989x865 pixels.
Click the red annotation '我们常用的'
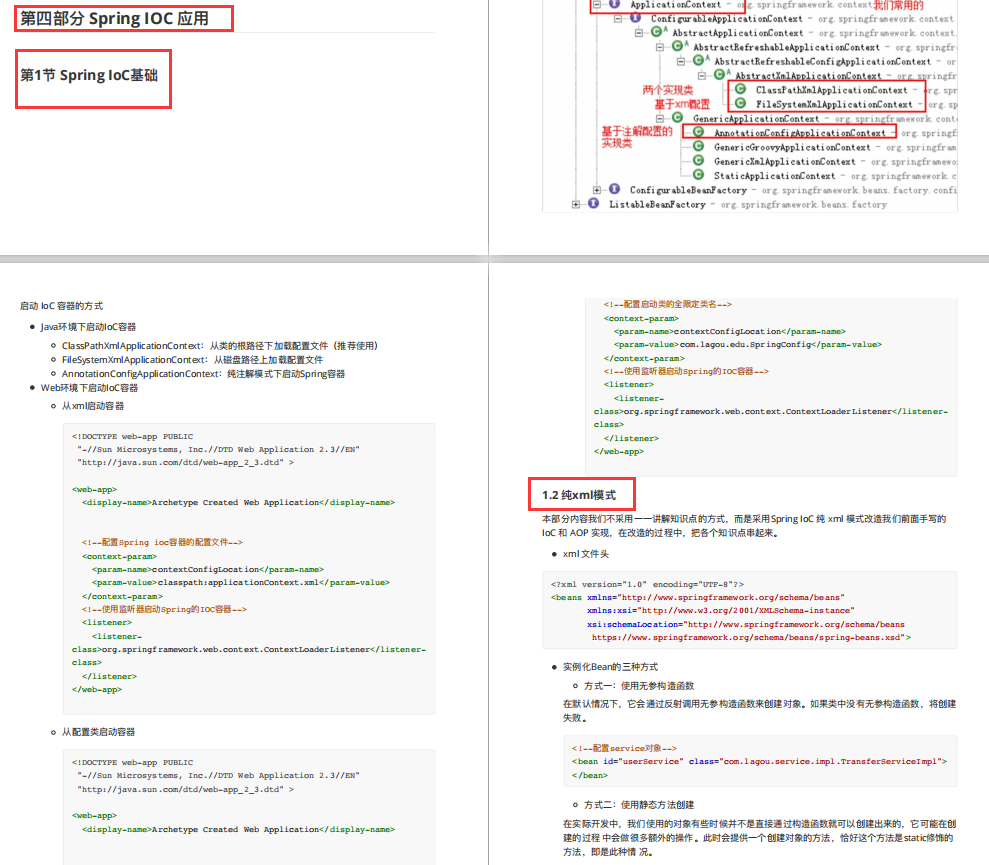tap(898, 5)
